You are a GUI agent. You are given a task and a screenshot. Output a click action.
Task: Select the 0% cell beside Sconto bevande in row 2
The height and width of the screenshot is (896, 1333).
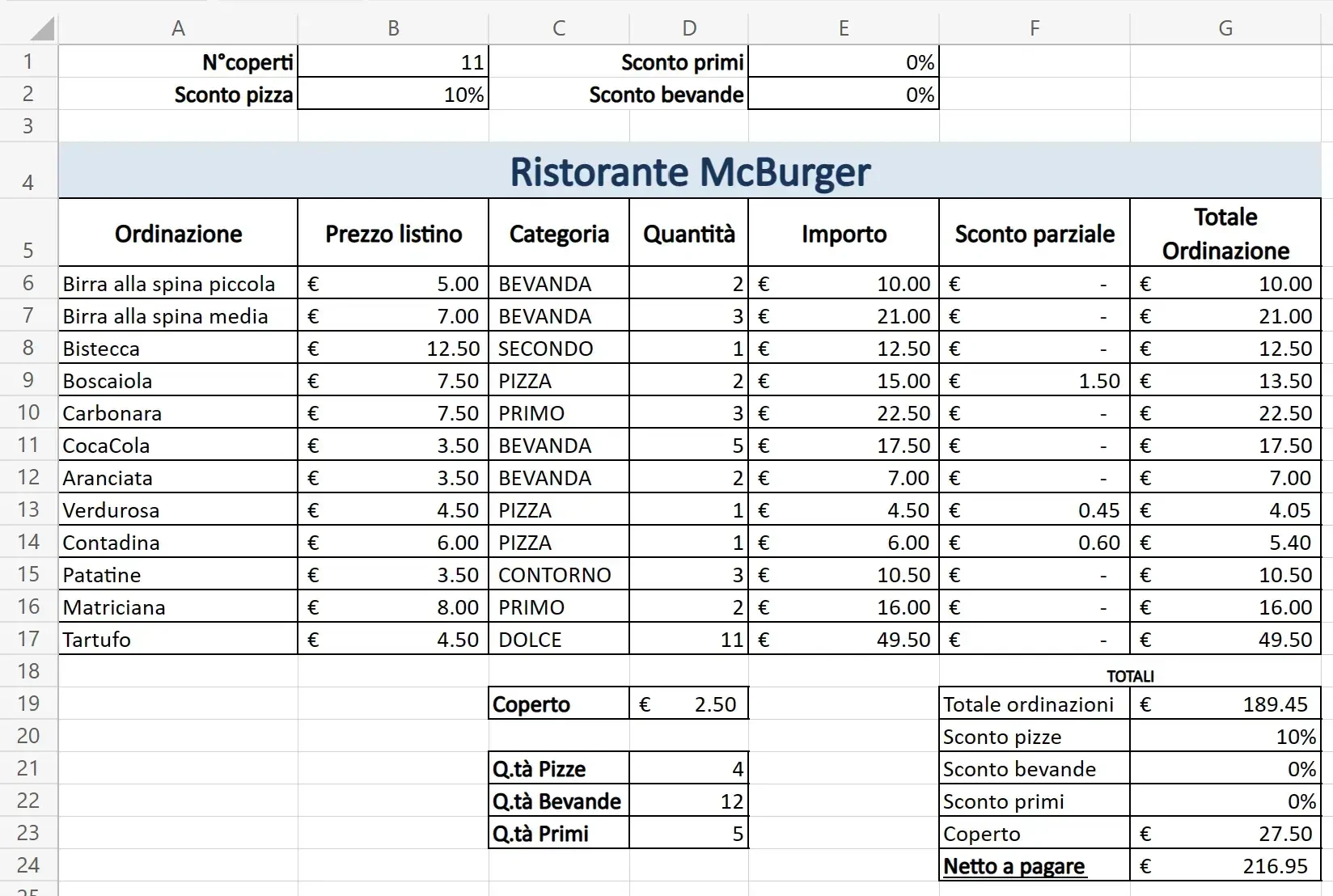click(844, 94)
